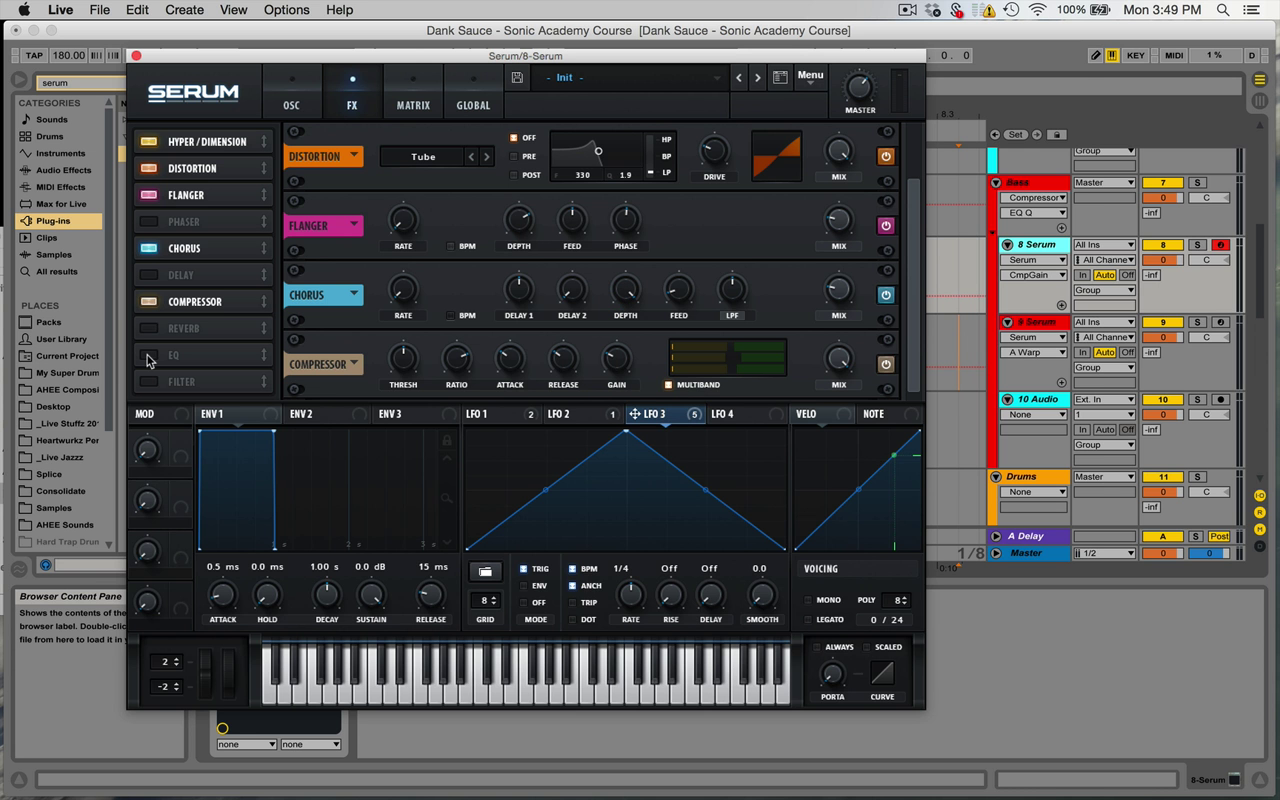Click Live's pencil draw mode button
The height and width of the screenshot is (800, 1280).
tap(1096, 56)
